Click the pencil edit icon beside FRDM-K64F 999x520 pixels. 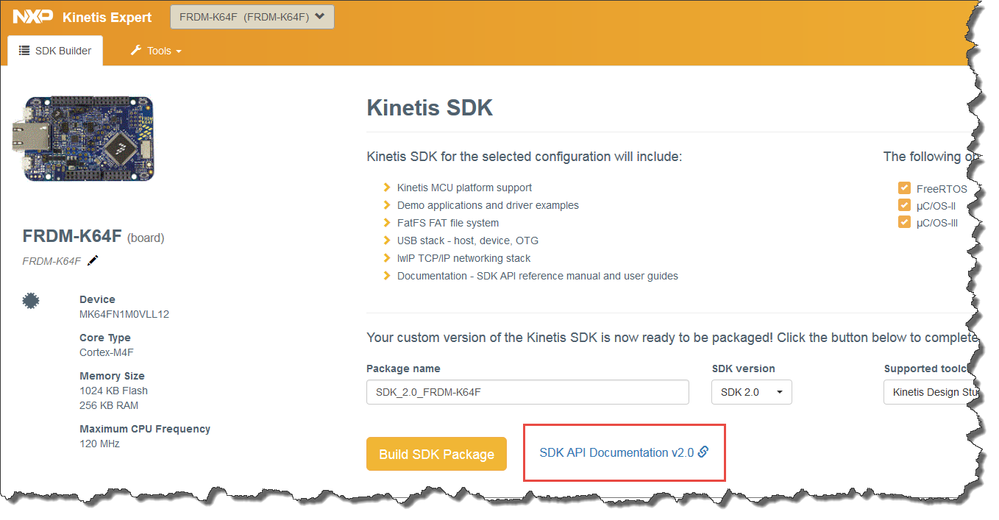coord(93,260)
